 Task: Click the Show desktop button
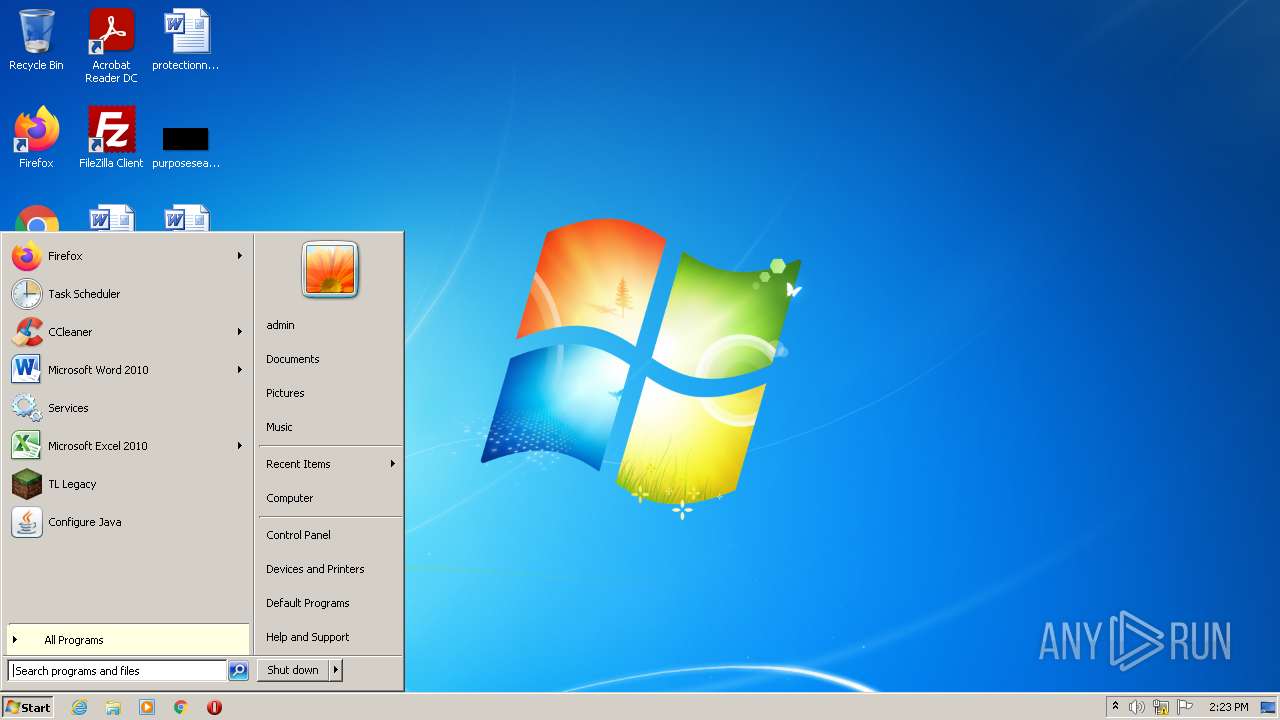(1268, 707)
